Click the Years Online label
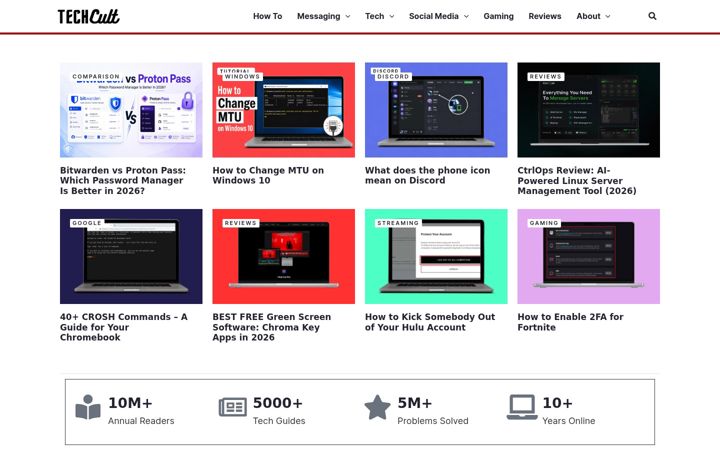 [x=568, y=421]
